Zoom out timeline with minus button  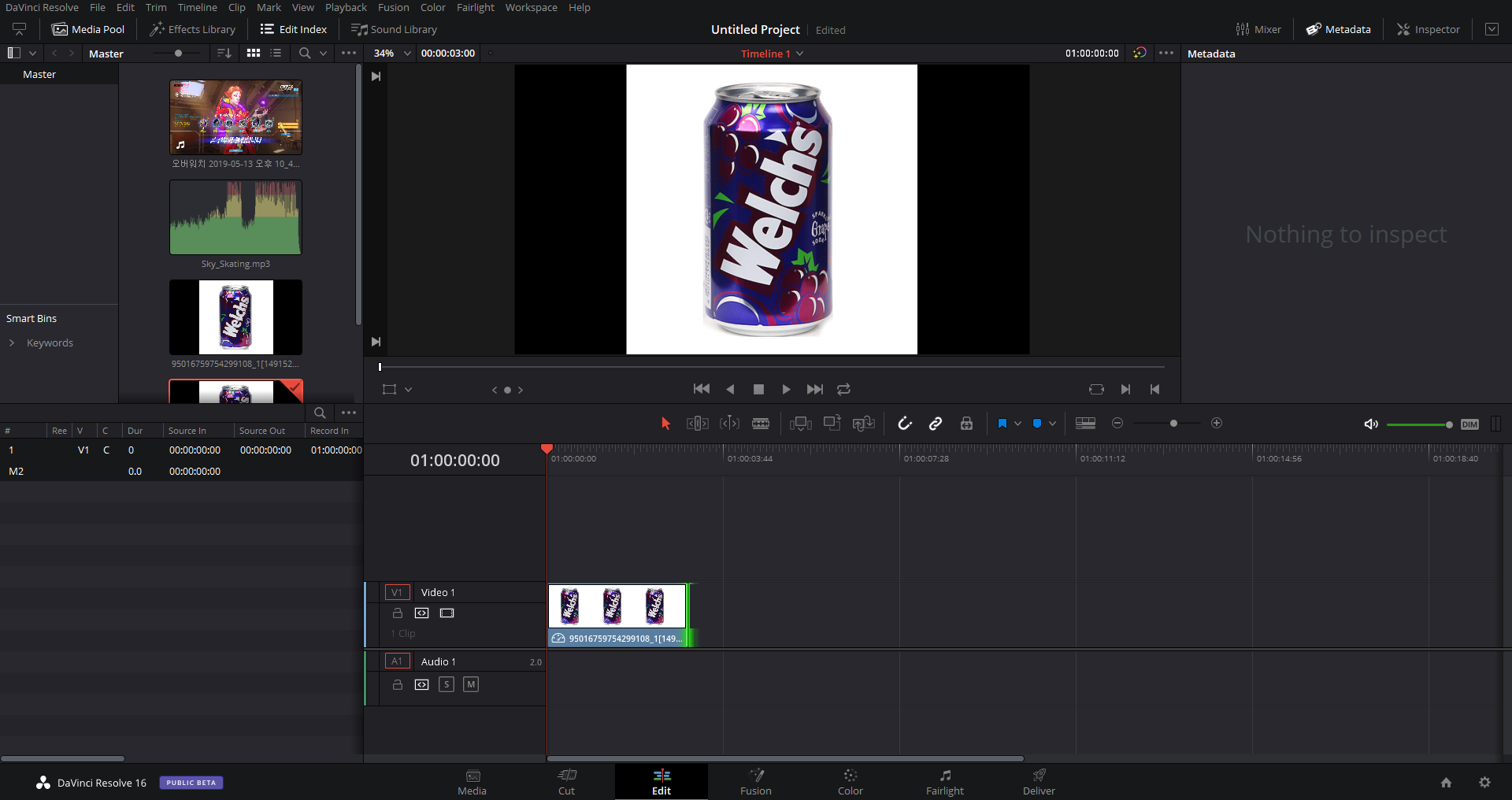1117,424
